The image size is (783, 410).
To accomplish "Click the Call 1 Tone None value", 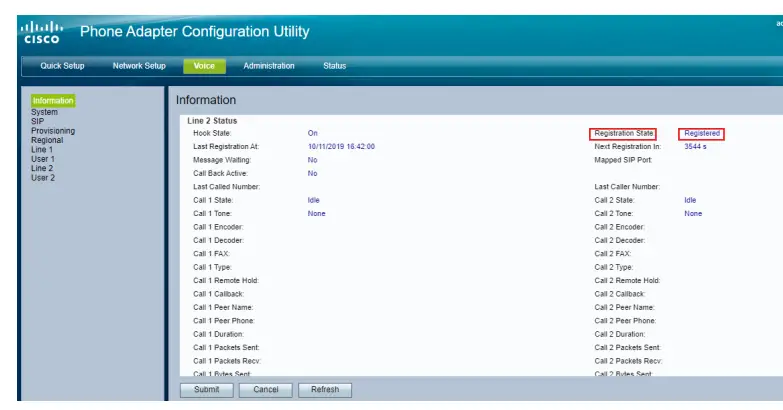I will click(317, 214).
